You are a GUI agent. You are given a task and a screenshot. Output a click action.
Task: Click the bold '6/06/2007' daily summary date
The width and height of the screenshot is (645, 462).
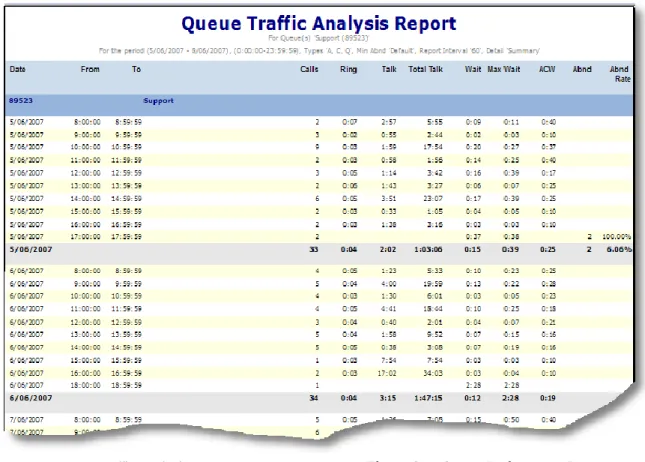click(x=31, y=398)
